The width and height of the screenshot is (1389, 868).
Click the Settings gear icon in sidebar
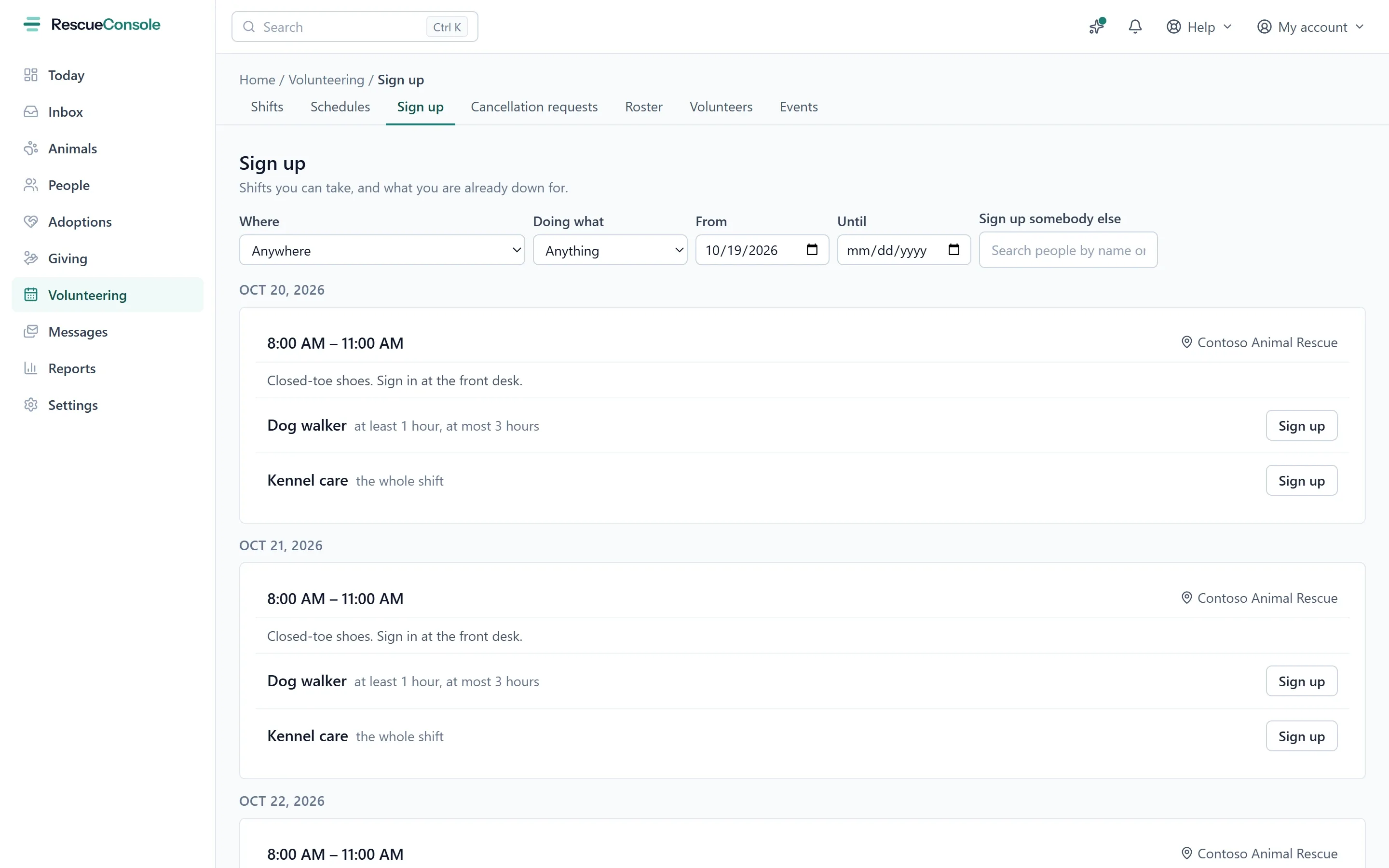(31, 405)
